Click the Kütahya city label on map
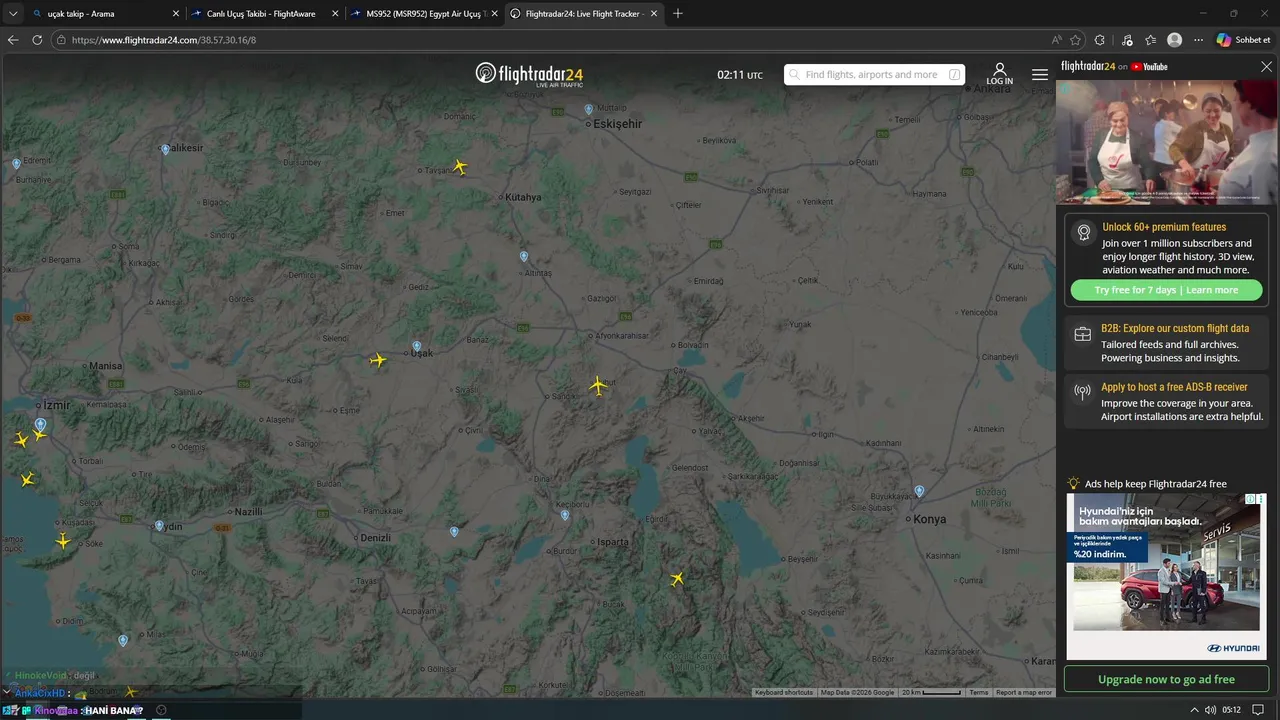 (x=523, y=197)
